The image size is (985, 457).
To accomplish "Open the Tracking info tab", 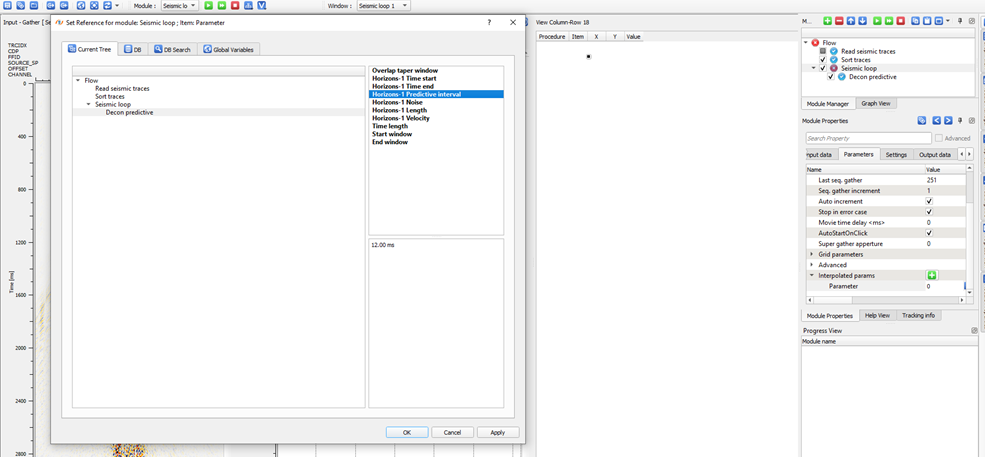I will 918,315.
